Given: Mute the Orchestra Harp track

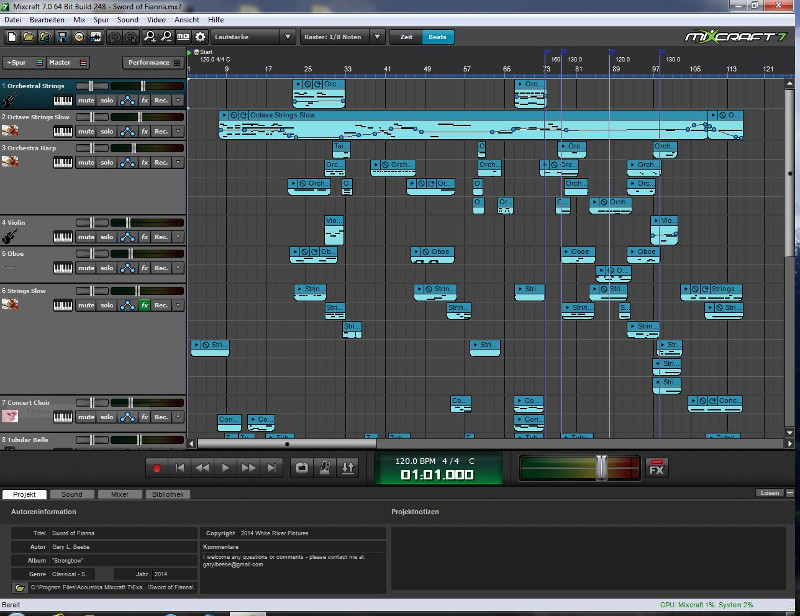Looking at the screenshot, I should pos(86,163).
